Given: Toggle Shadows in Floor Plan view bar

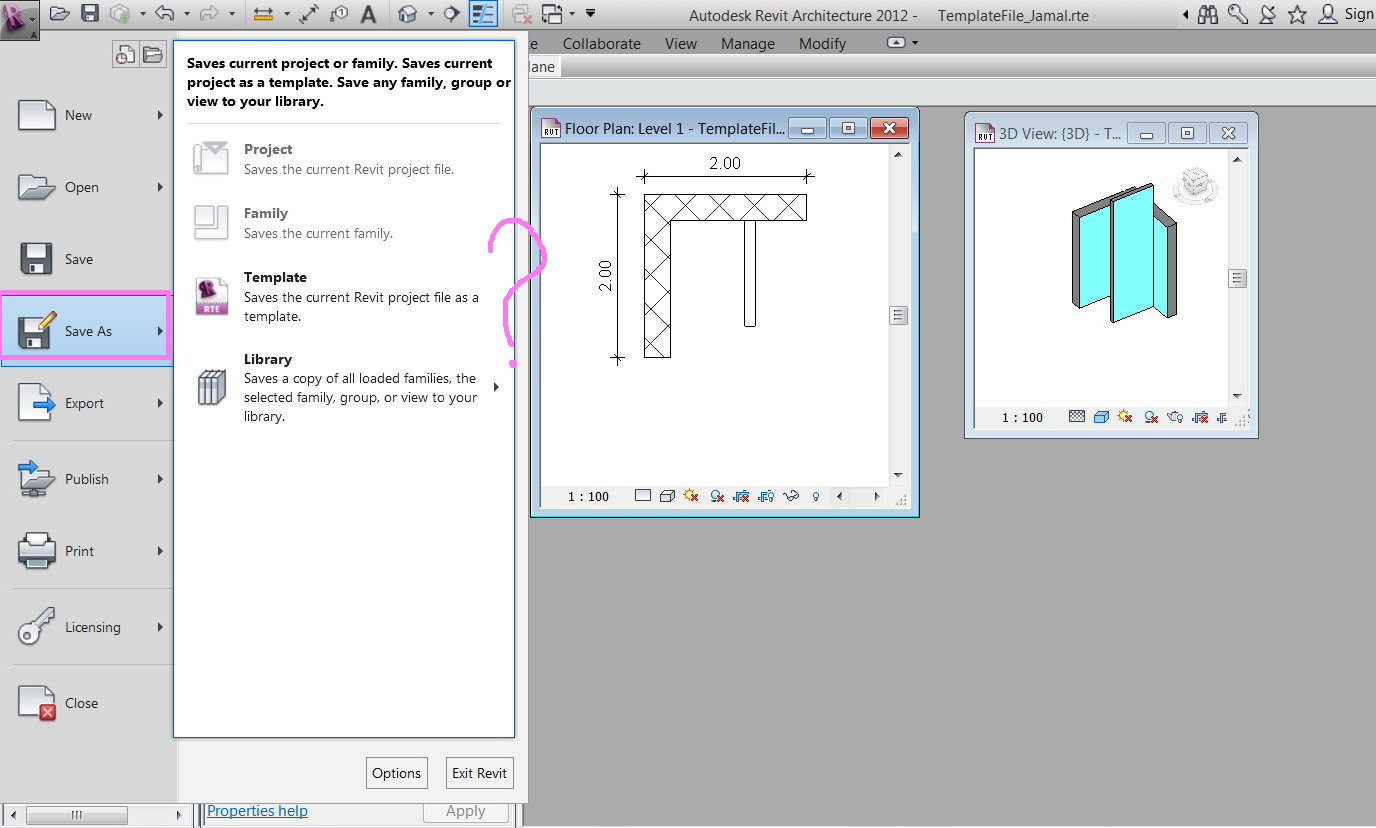Looking at the screenshot, I should click(x=716, y=496).
